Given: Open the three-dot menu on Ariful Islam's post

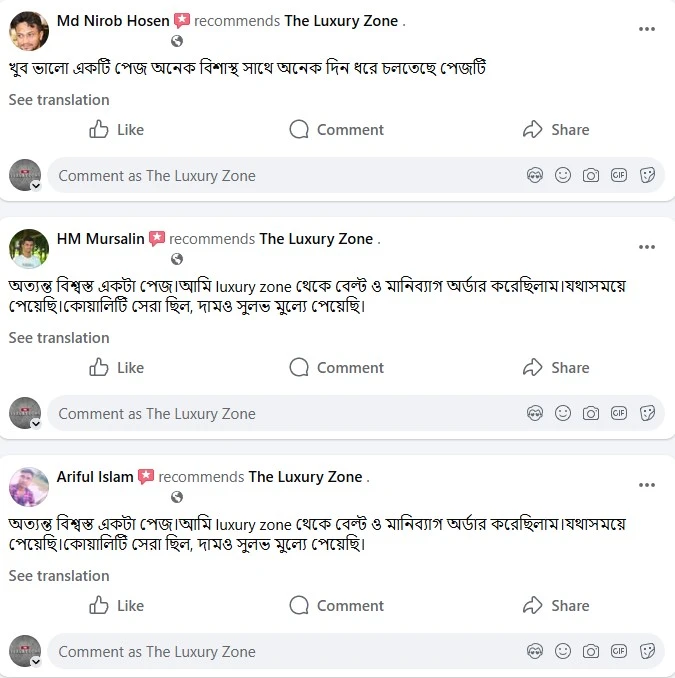Looking at the screenshot, I should (647, 485).
